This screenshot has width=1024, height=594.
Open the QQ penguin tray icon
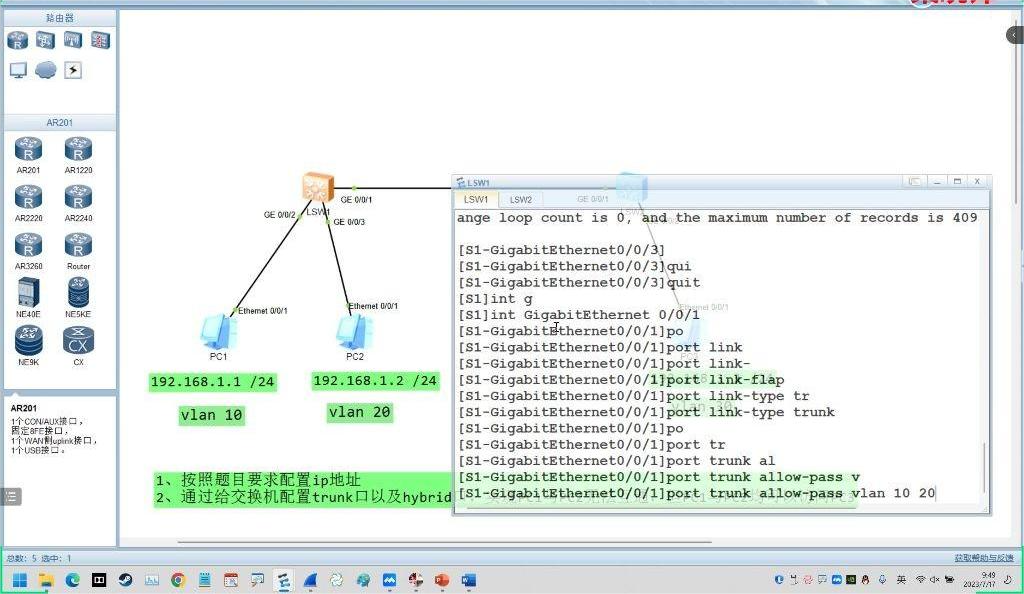click(866, 580)
